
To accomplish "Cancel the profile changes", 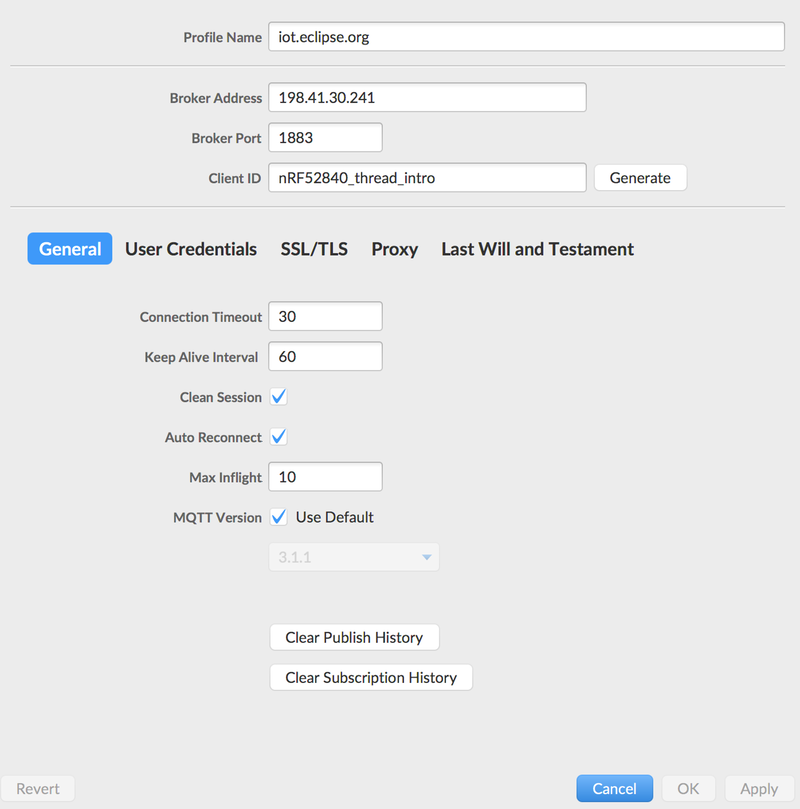I will tap(614, 788).
